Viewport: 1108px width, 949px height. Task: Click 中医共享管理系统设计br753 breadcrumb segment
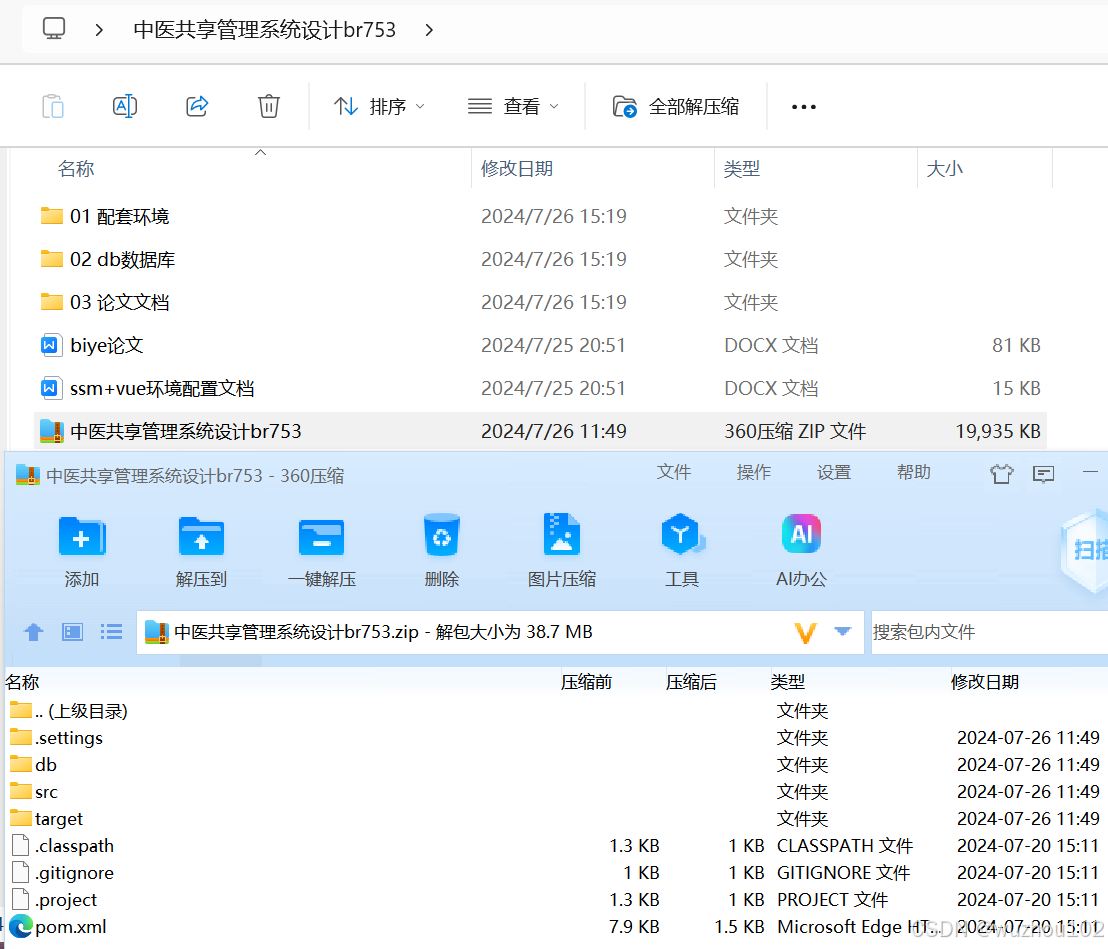264,30
